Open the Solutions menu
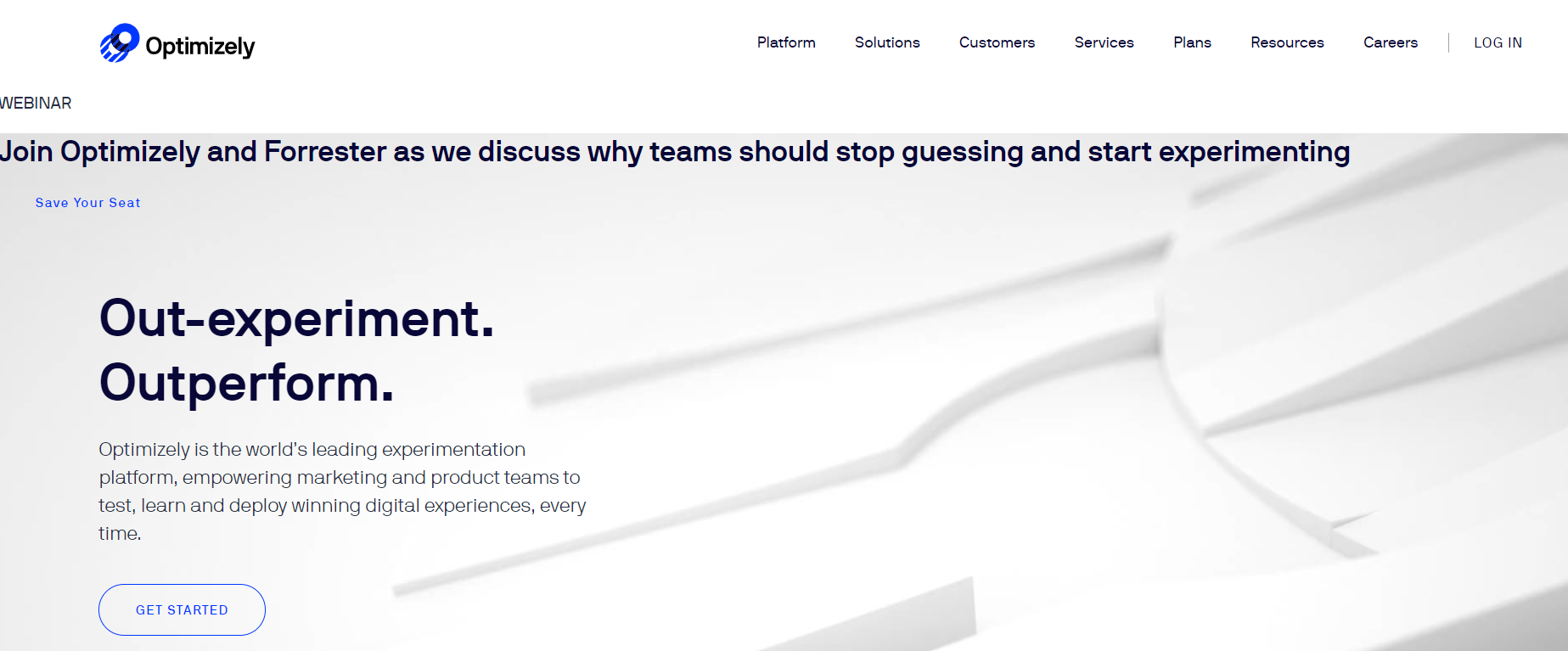Screen dimensions: 1568x651 click(887, 42)
